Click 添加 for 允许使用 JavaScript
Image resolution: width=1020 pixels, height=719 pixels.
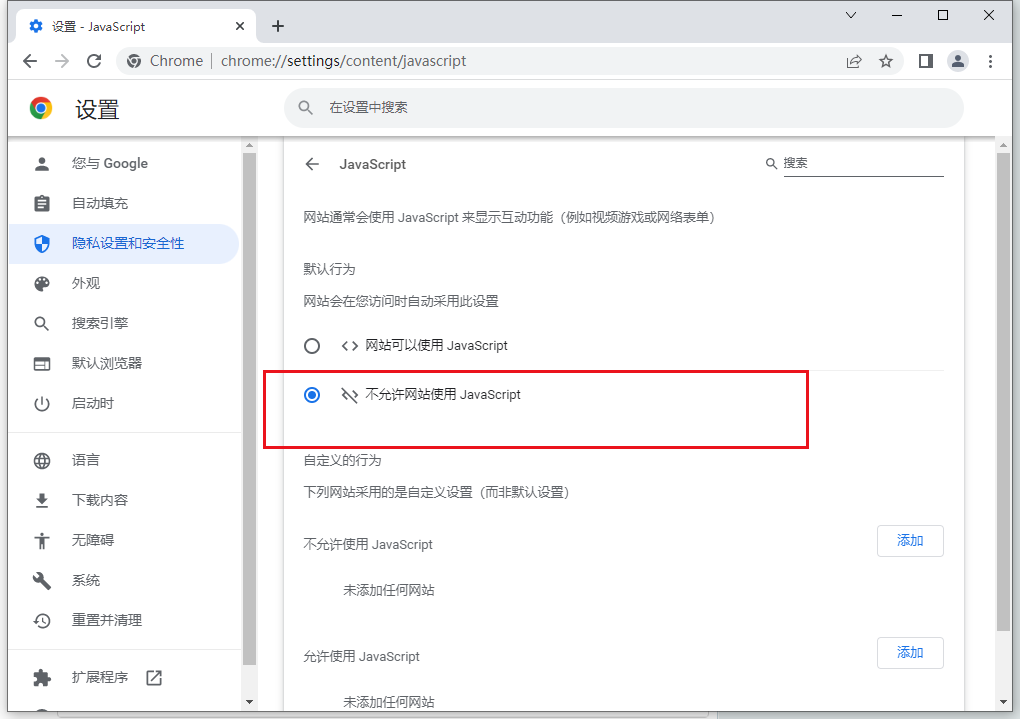[910, 653]
